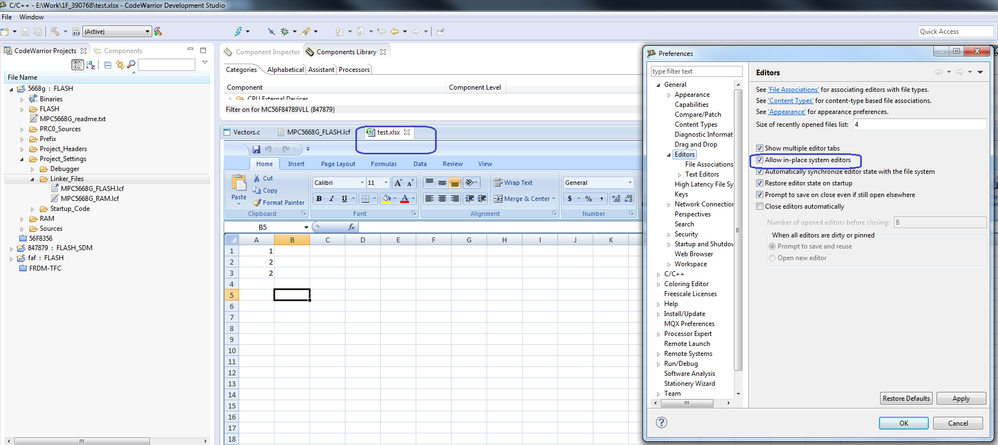Click the Save icon in Excel quick access toolbar
The image size is (998, 445).
pyautogui.click(x=257, y=149)
